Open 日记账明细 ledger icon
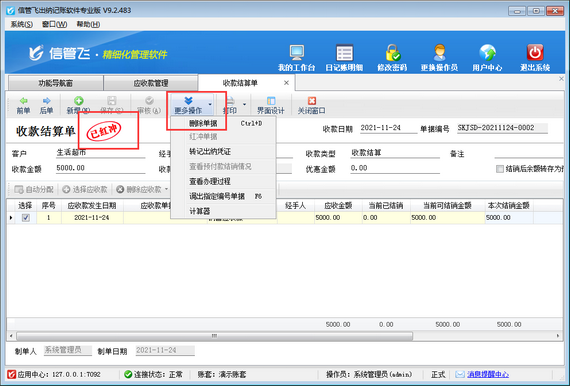Viewport: 570px width, 386px height. 344,53
